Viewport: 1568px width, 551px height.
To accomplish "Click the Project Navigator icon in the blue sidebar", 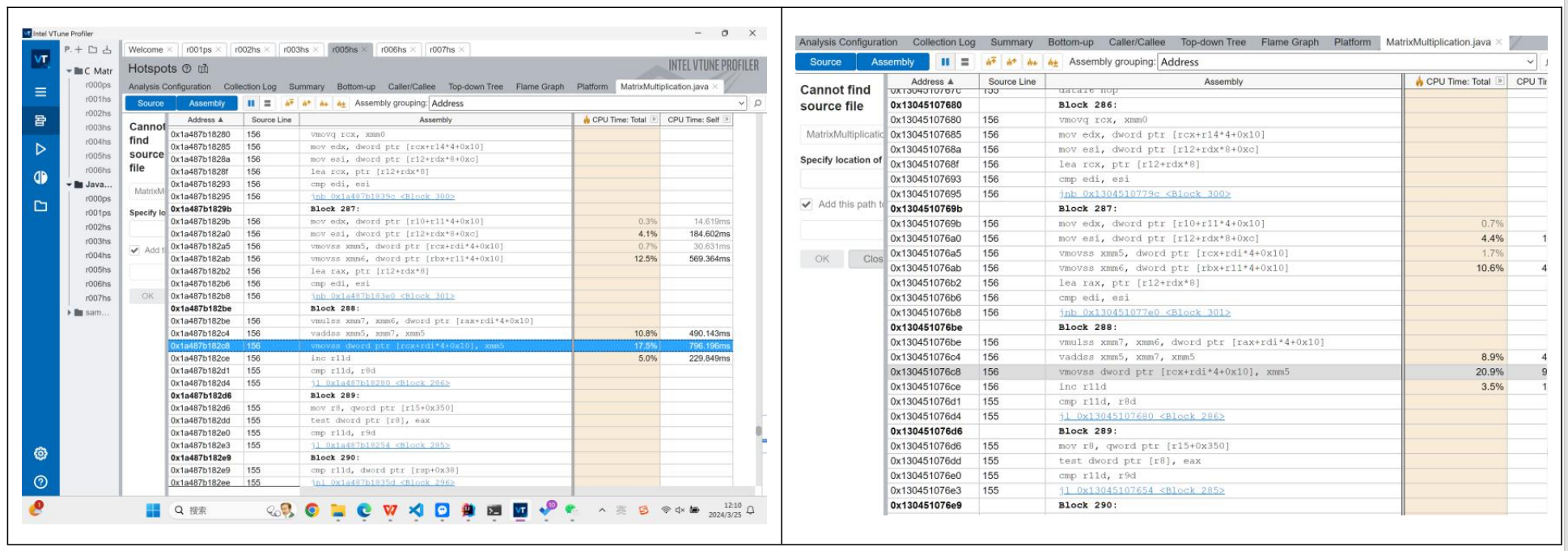I will 40,121.
